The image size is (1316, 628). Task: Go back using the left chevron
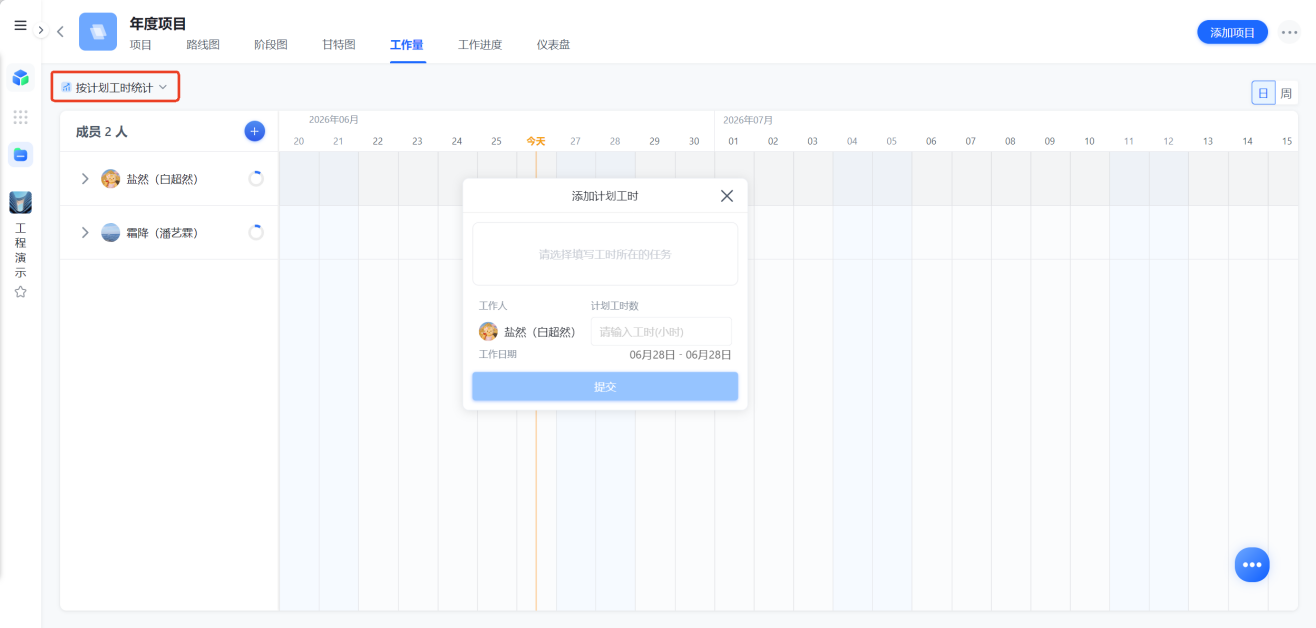pos(60,32)
